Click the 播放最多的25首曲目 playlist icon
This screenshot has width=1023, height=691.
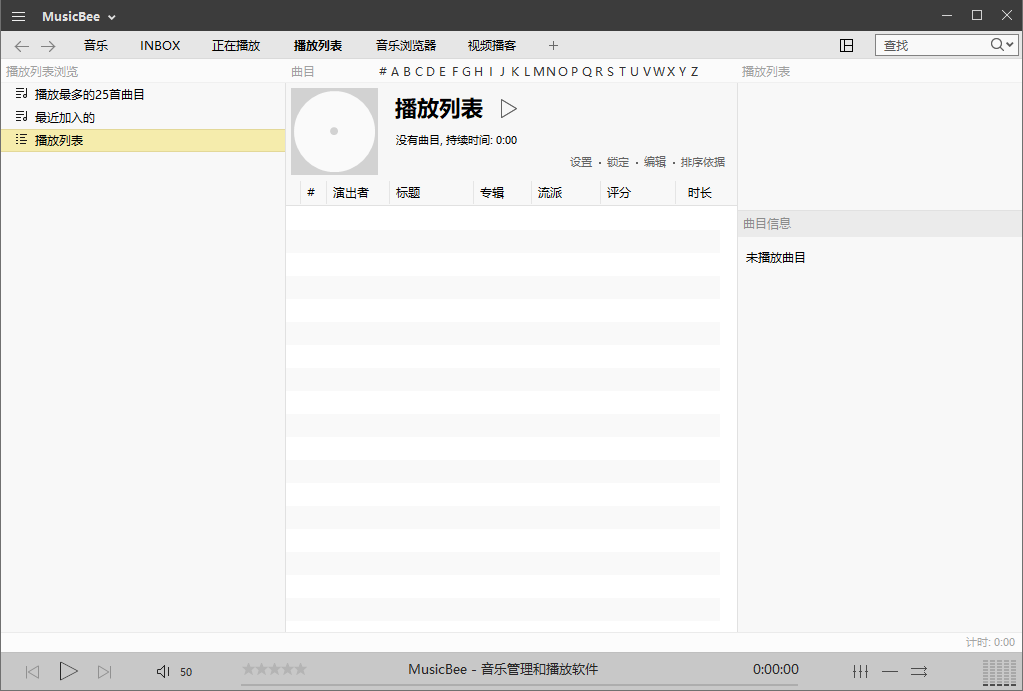[x=22, y=94]
